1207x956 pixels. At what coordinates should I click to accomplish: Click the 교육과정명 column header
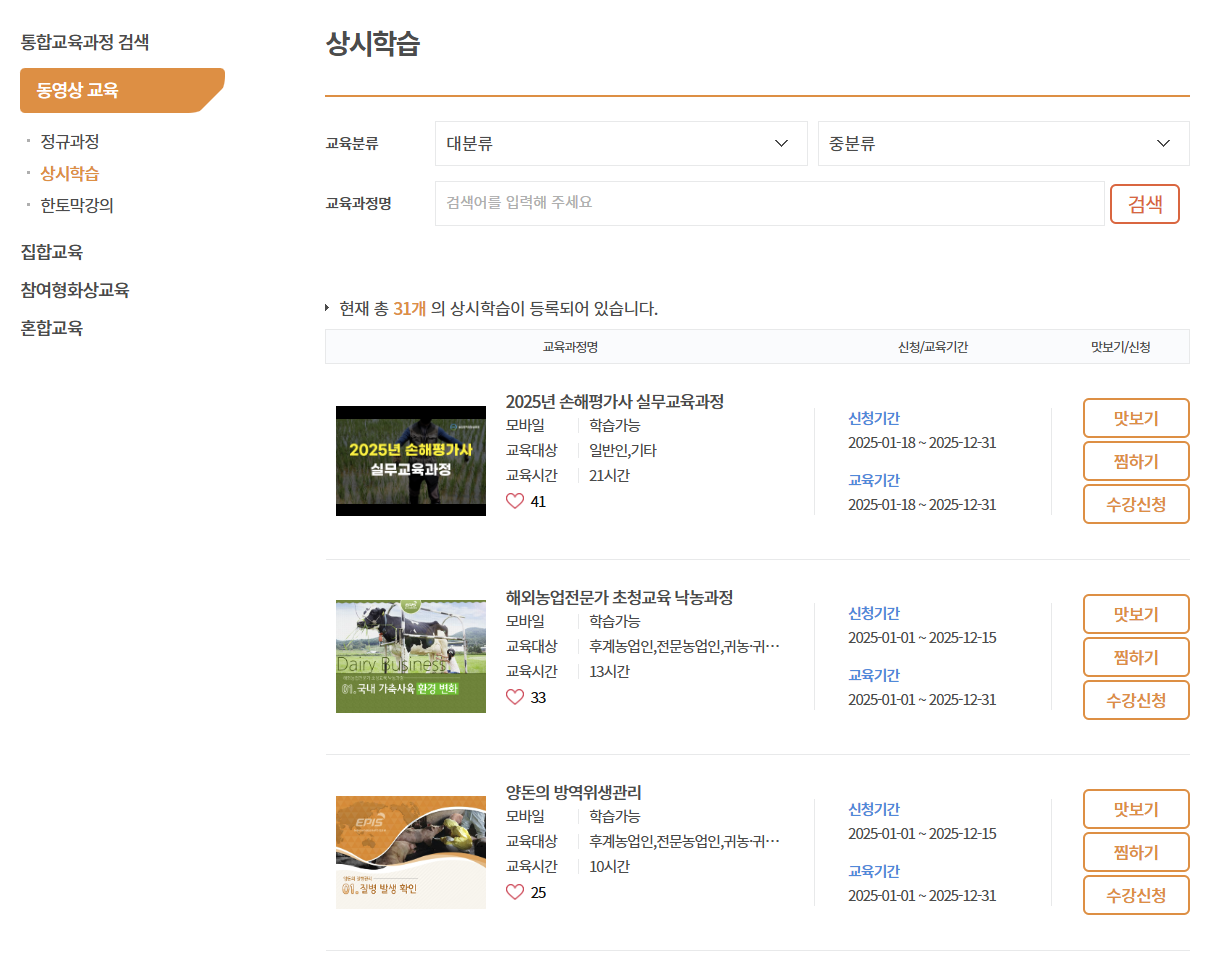coord(570,347)
